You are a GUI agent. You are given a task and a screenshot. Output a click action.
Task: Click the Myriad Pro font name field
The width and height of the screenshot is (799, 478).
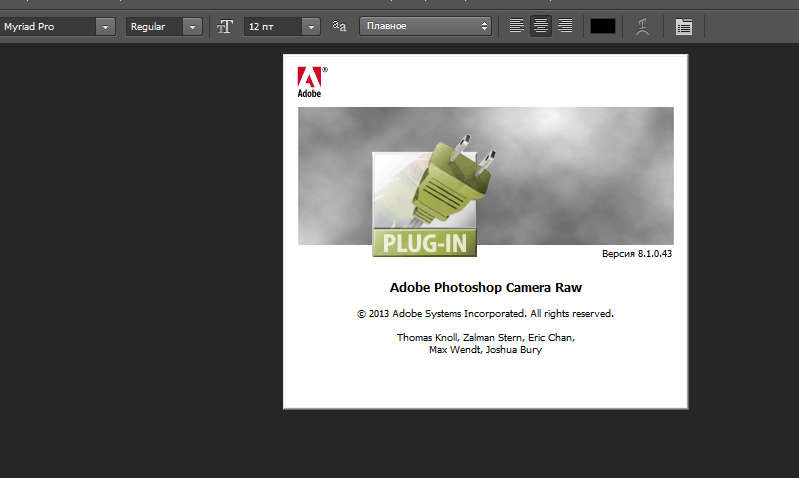tap(48, 26)
